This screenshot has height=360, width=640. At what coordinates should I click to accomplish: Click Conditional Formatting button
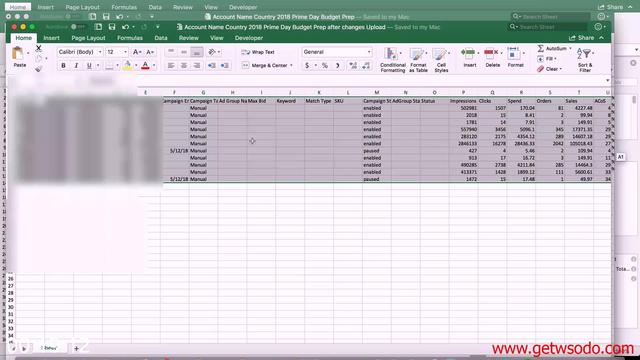[393, 60]
